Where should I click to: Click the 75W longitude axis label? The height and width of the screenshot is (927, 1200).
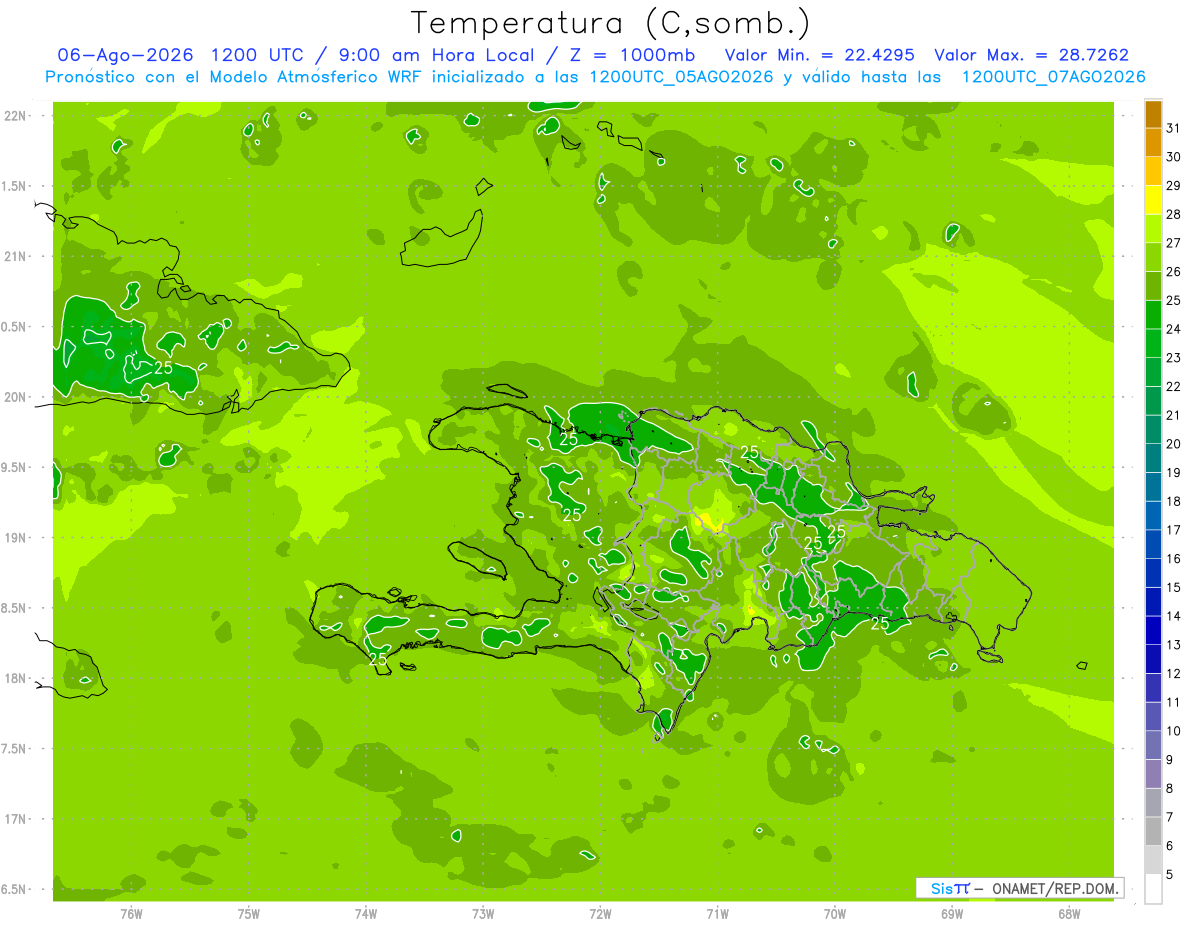pos(249,913)
